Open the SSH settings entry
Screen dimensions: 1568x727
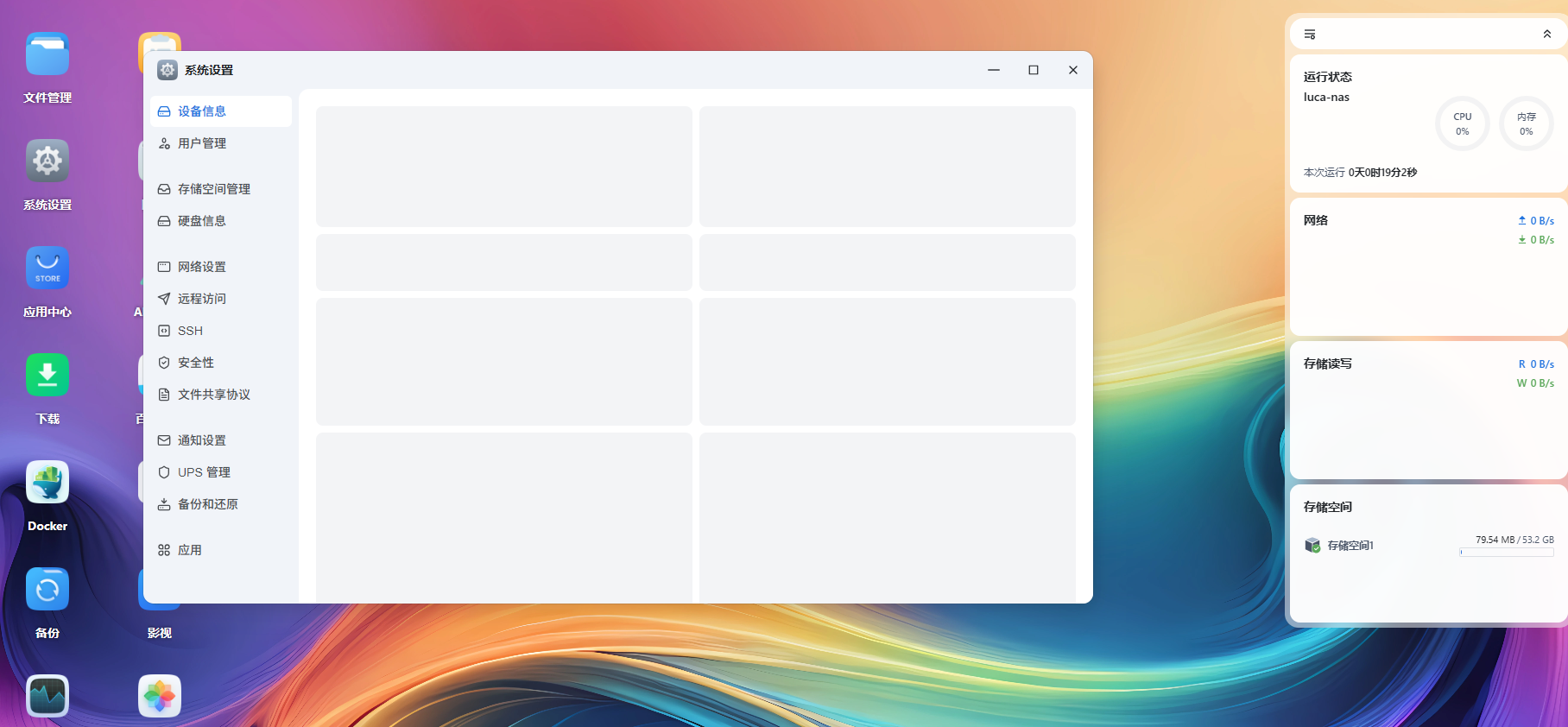point(221,331)
